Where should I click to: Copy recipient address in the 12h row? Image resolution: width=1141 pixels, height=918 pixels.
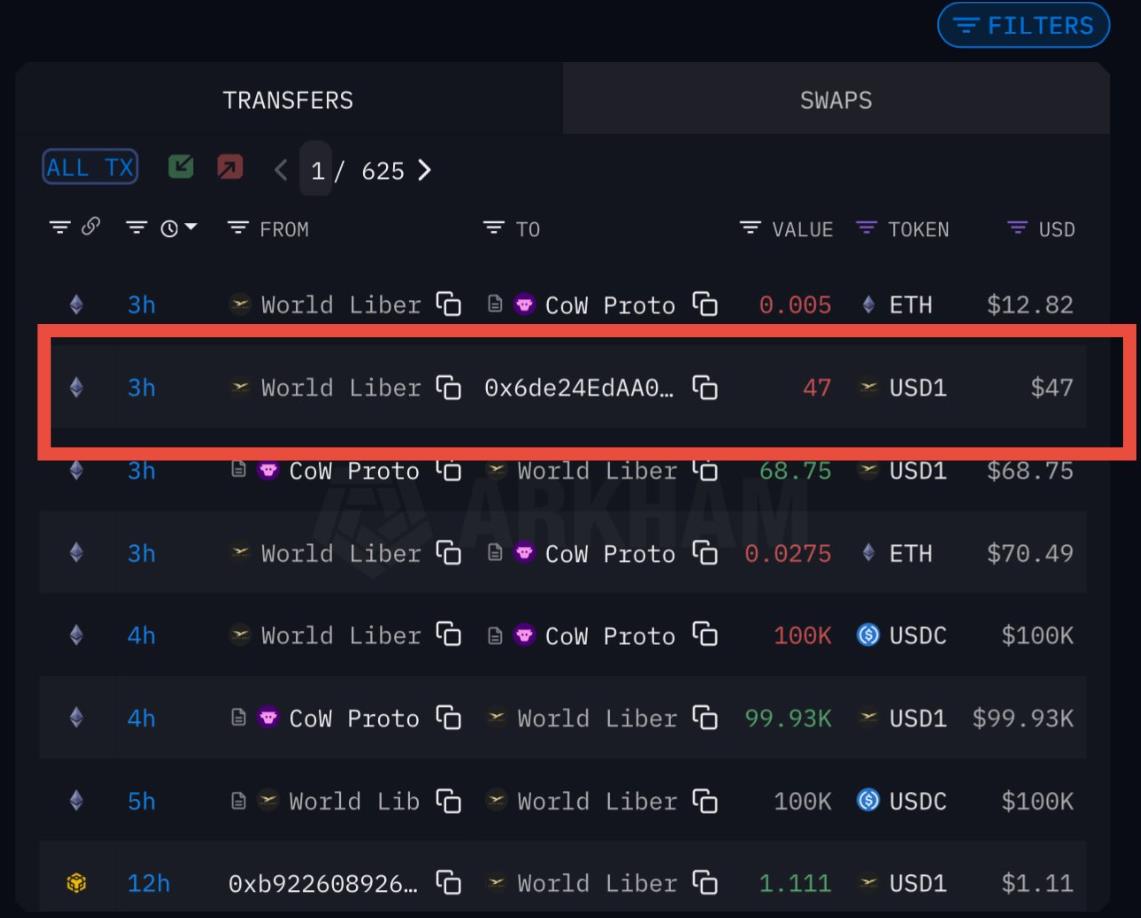(704, 883)
